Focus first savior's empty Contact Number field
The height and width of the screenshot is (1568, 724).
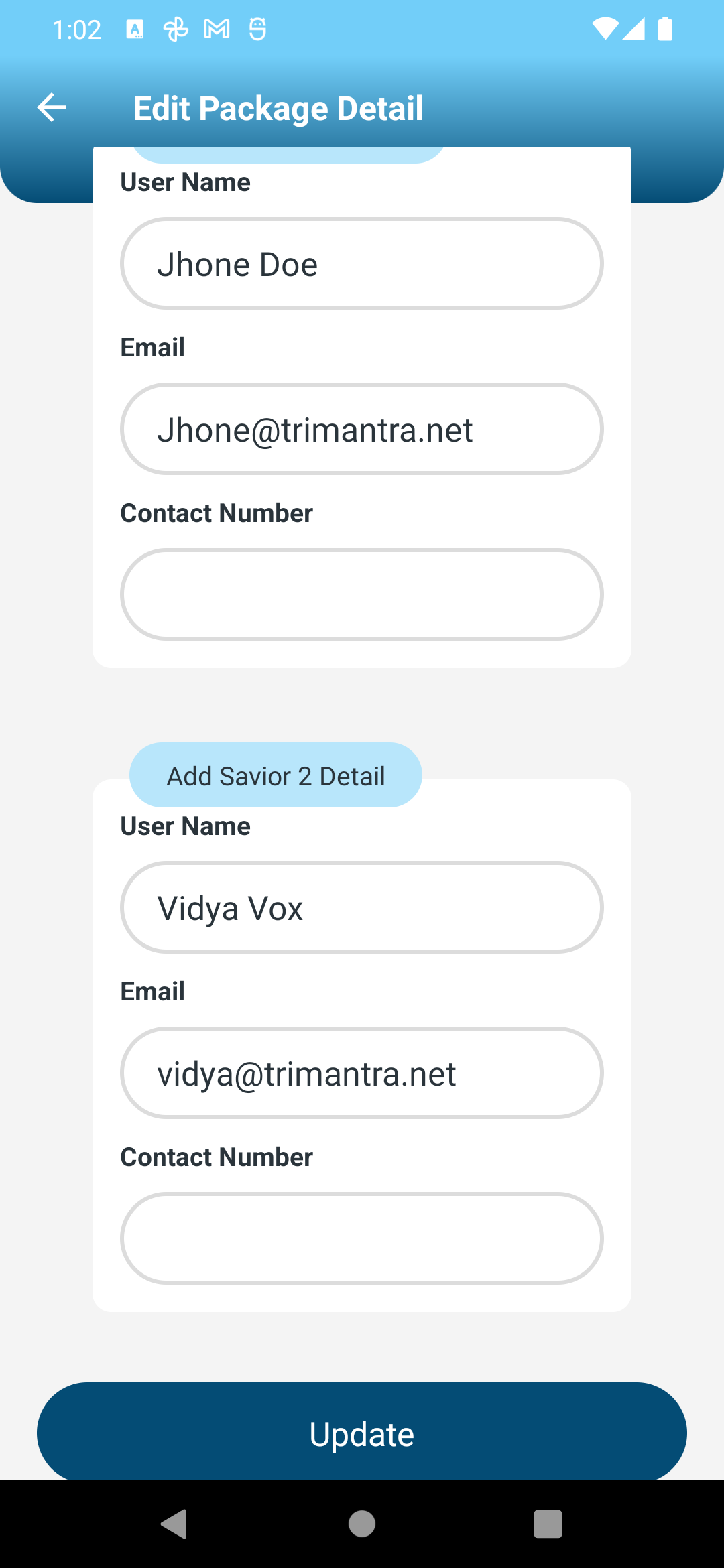tap(362, 594)
